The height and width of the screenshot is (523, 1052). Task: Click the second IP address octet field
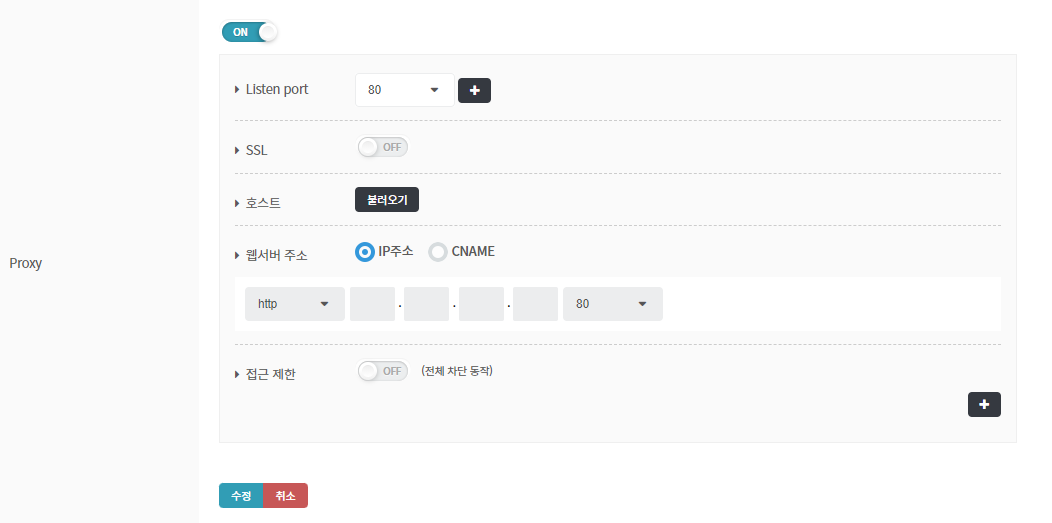(x=427, y=304)
